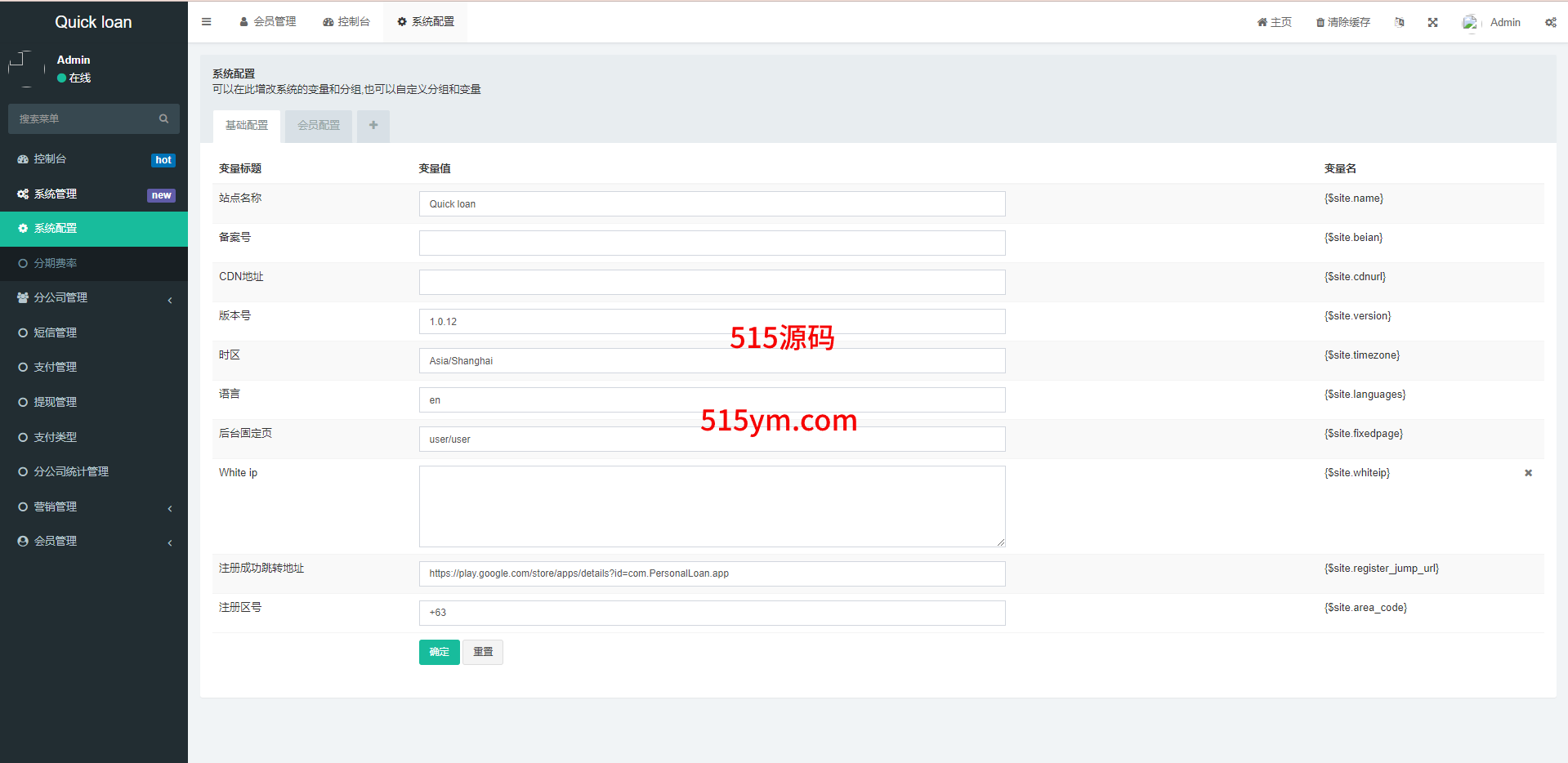Go to 主页 home link

[x=1274, y=23]
